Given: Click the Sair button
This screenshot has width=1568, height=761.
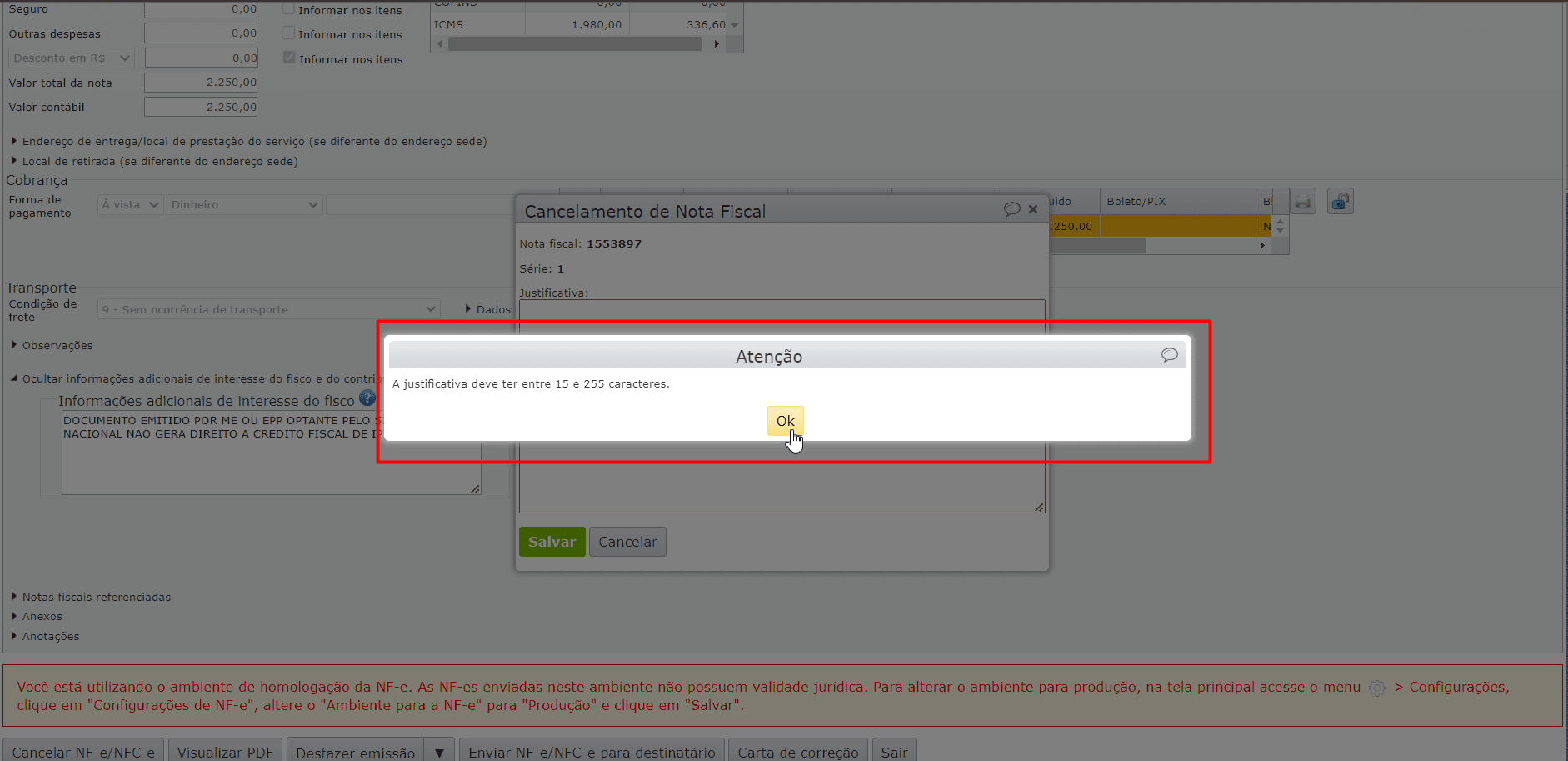Looking at the screenshot, I should pos(895,752).
